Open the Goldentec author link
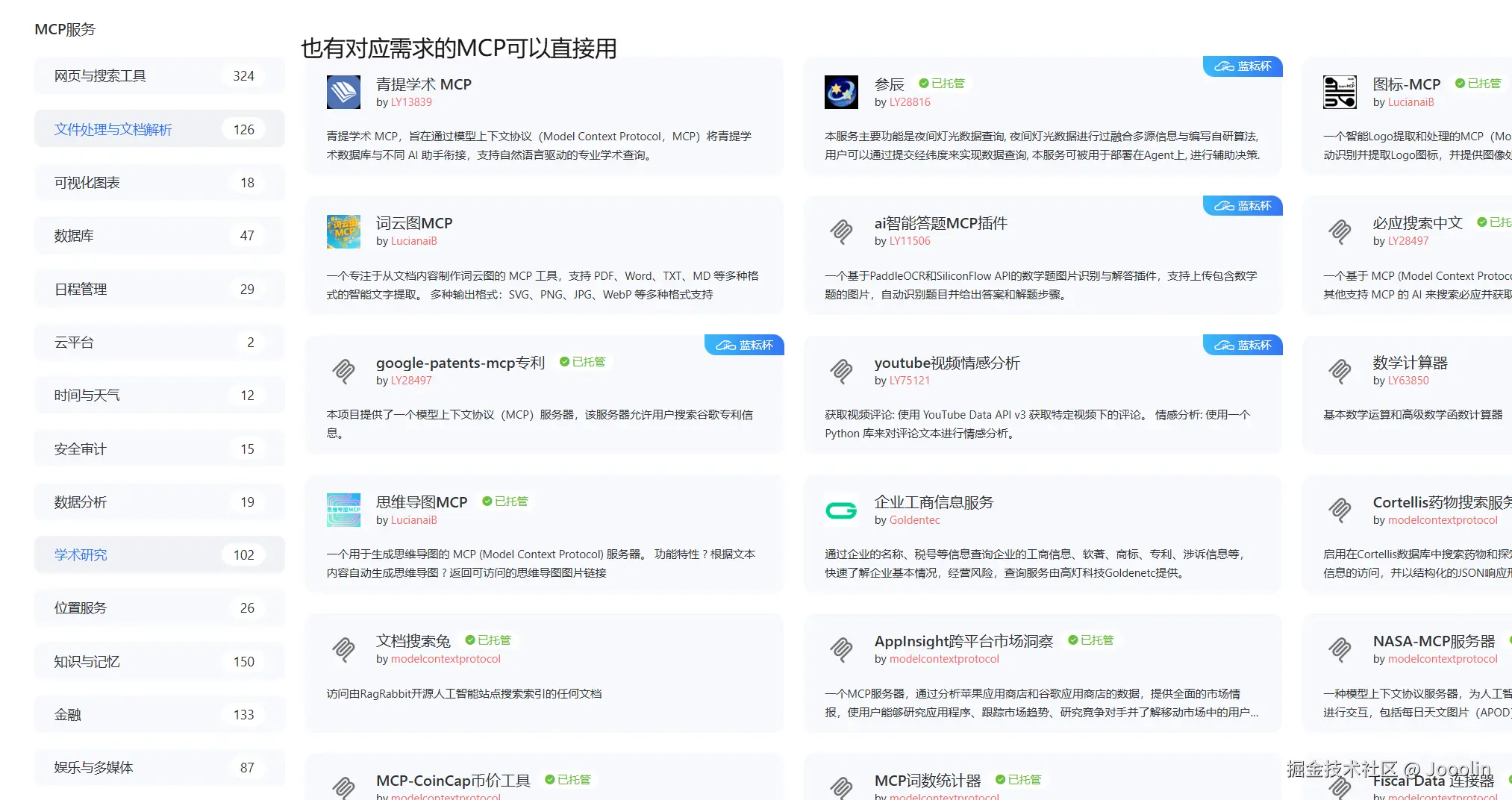 [915, 520]
